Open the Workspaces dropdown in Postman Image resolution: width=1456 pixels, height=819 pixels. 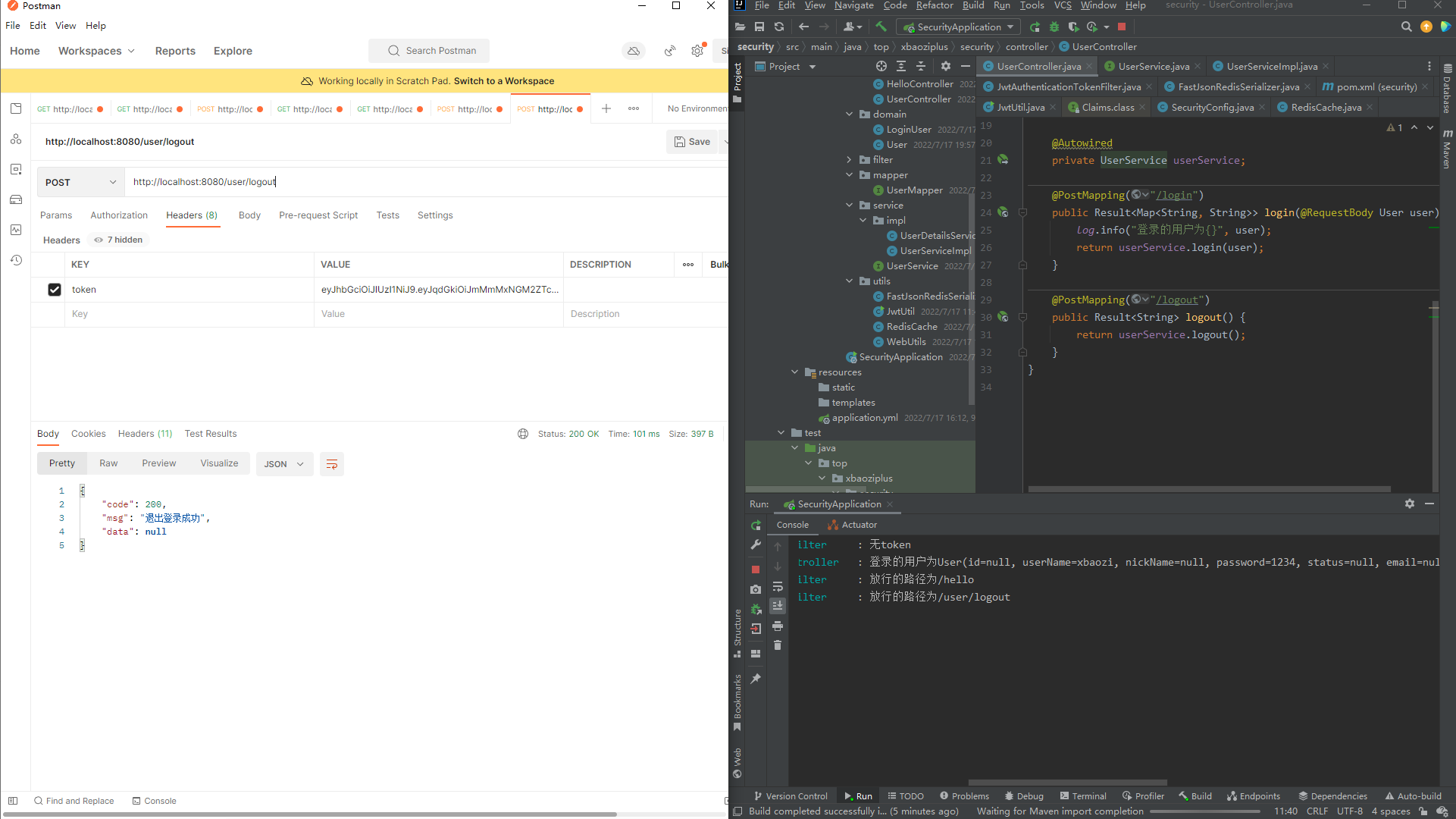[96, 51]
